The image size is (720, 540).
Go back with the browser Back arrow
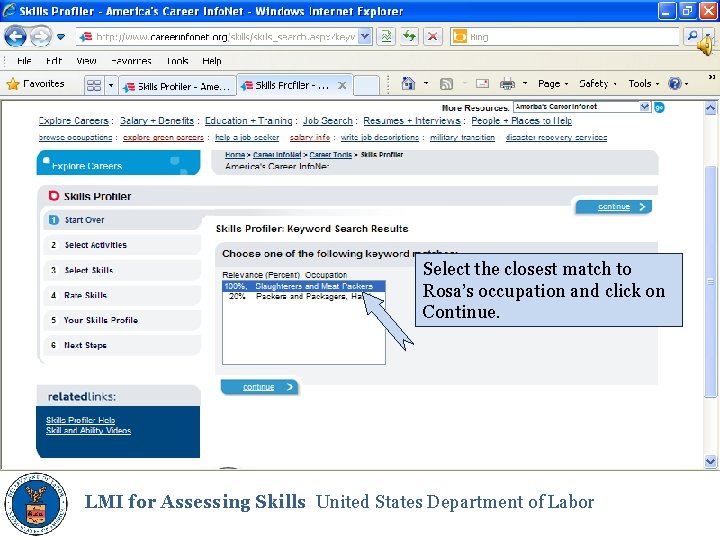point(15,36)
